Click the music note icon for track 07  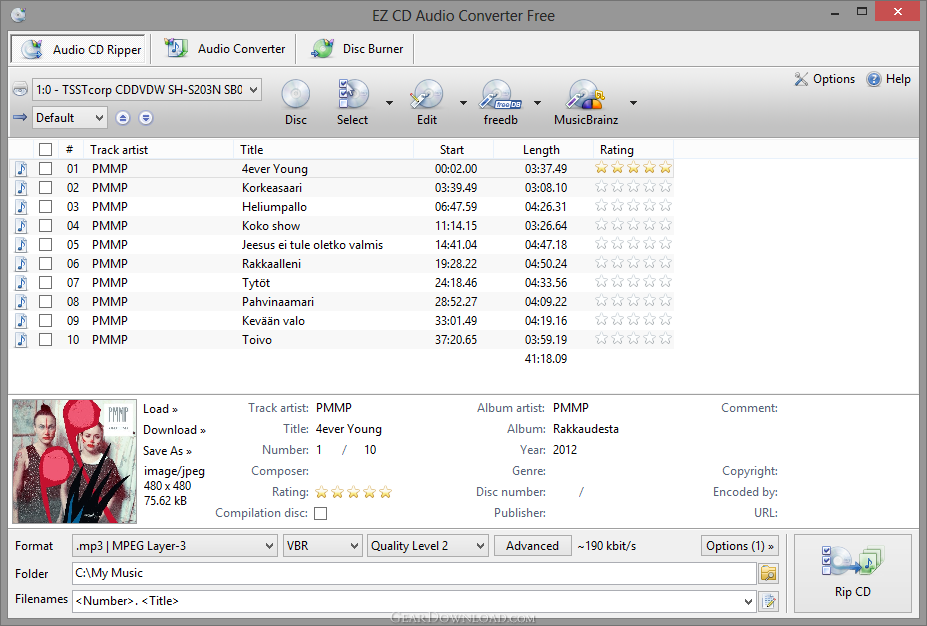(21, 283)
